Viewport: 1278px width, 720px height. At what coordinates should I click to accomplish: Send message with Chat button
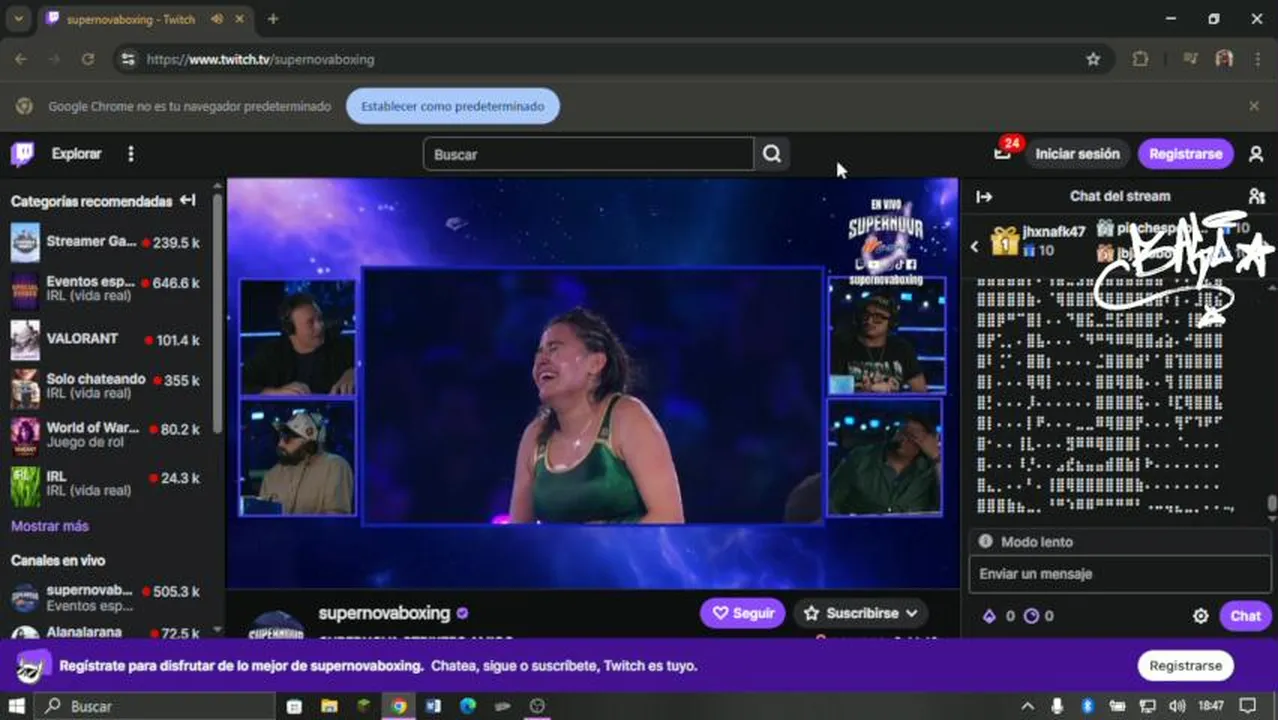[1245, 616]
